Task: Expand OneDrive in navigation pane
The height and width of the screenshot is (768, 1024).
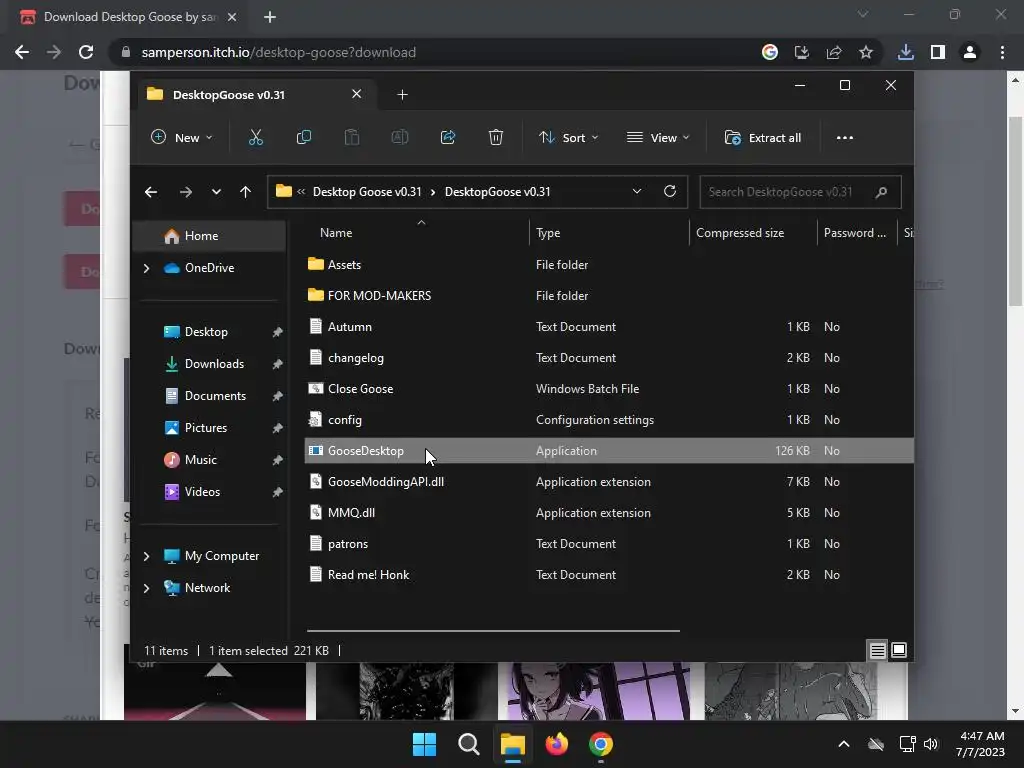Action: 146,268
